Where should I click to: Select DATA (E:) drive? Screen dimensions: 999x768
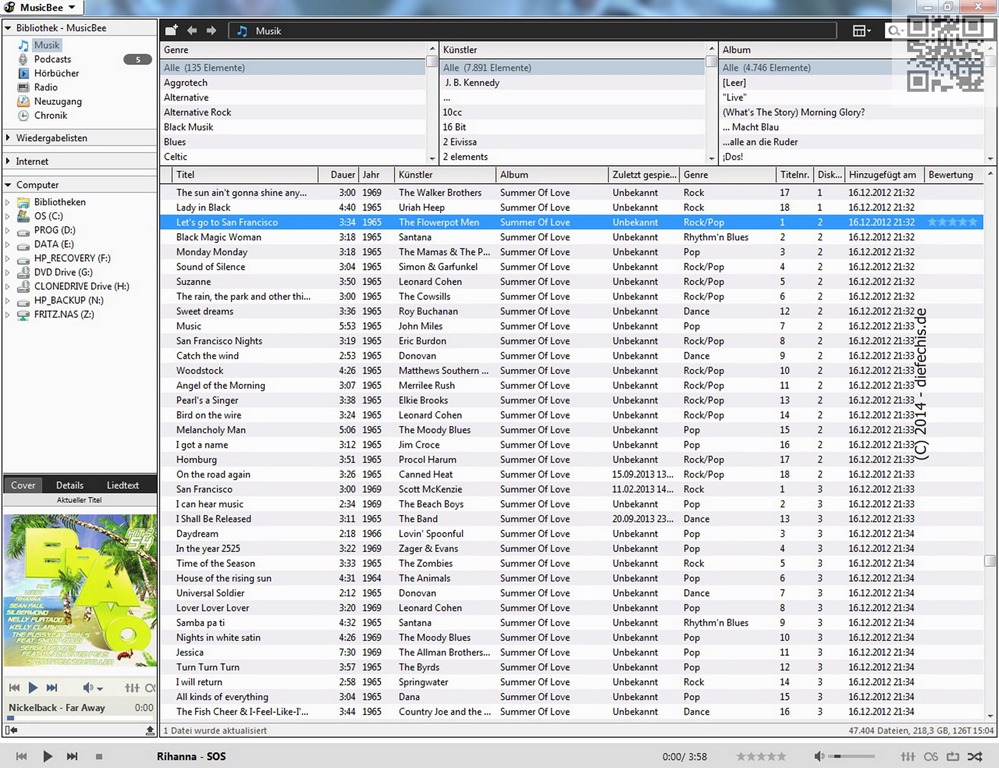[54, 244]
